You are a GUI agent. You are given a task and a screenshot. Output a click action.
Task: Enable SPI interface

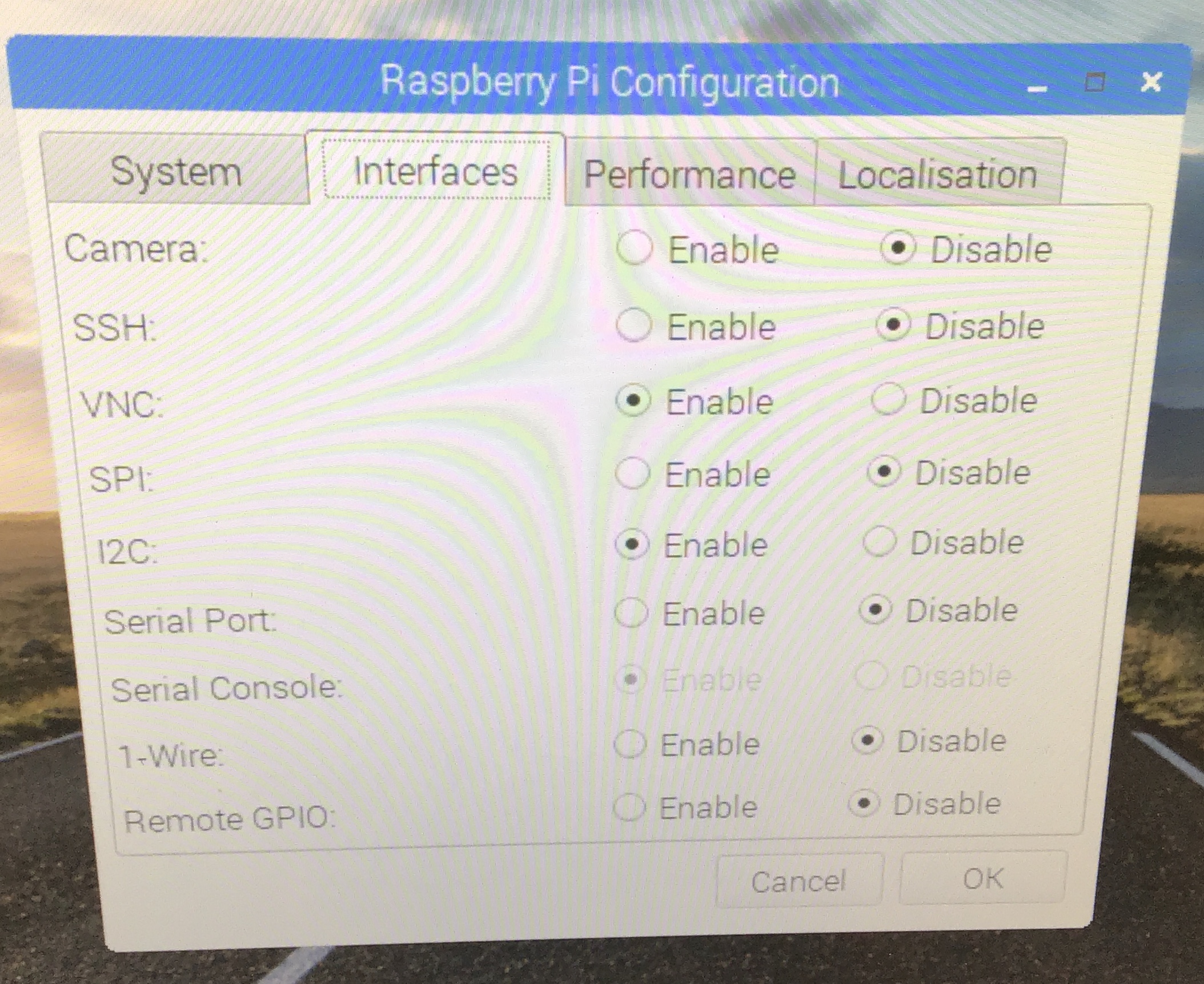point(633,473)
